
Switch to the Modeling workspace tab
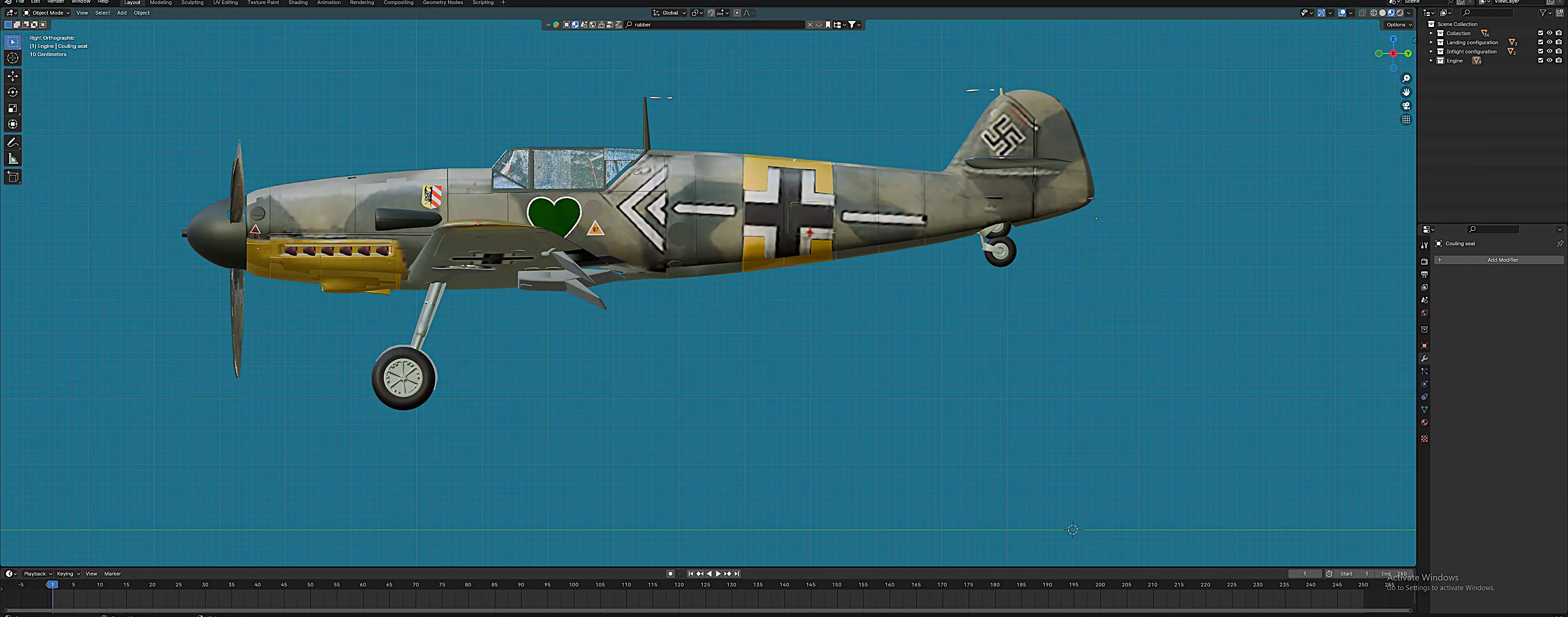tap(161, 3)
